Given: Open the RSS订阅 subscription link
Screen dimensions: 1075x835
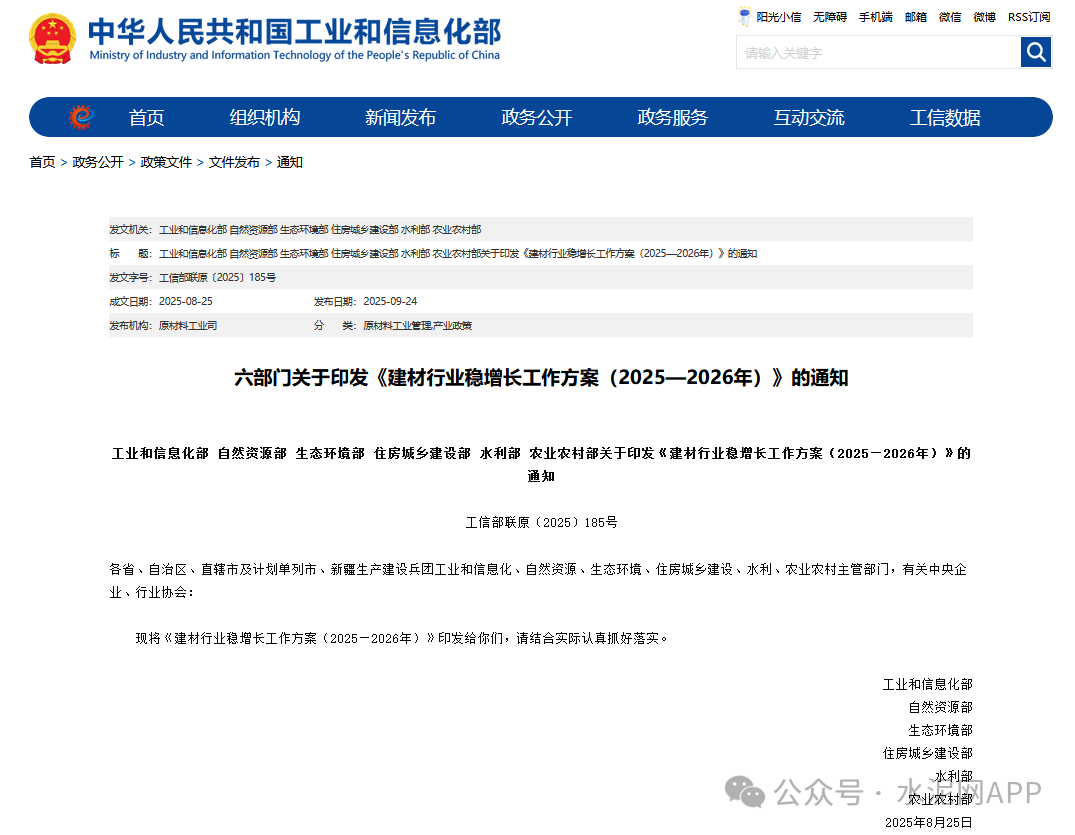Looking at the screenshot, I should click(x=1028, y=17).
